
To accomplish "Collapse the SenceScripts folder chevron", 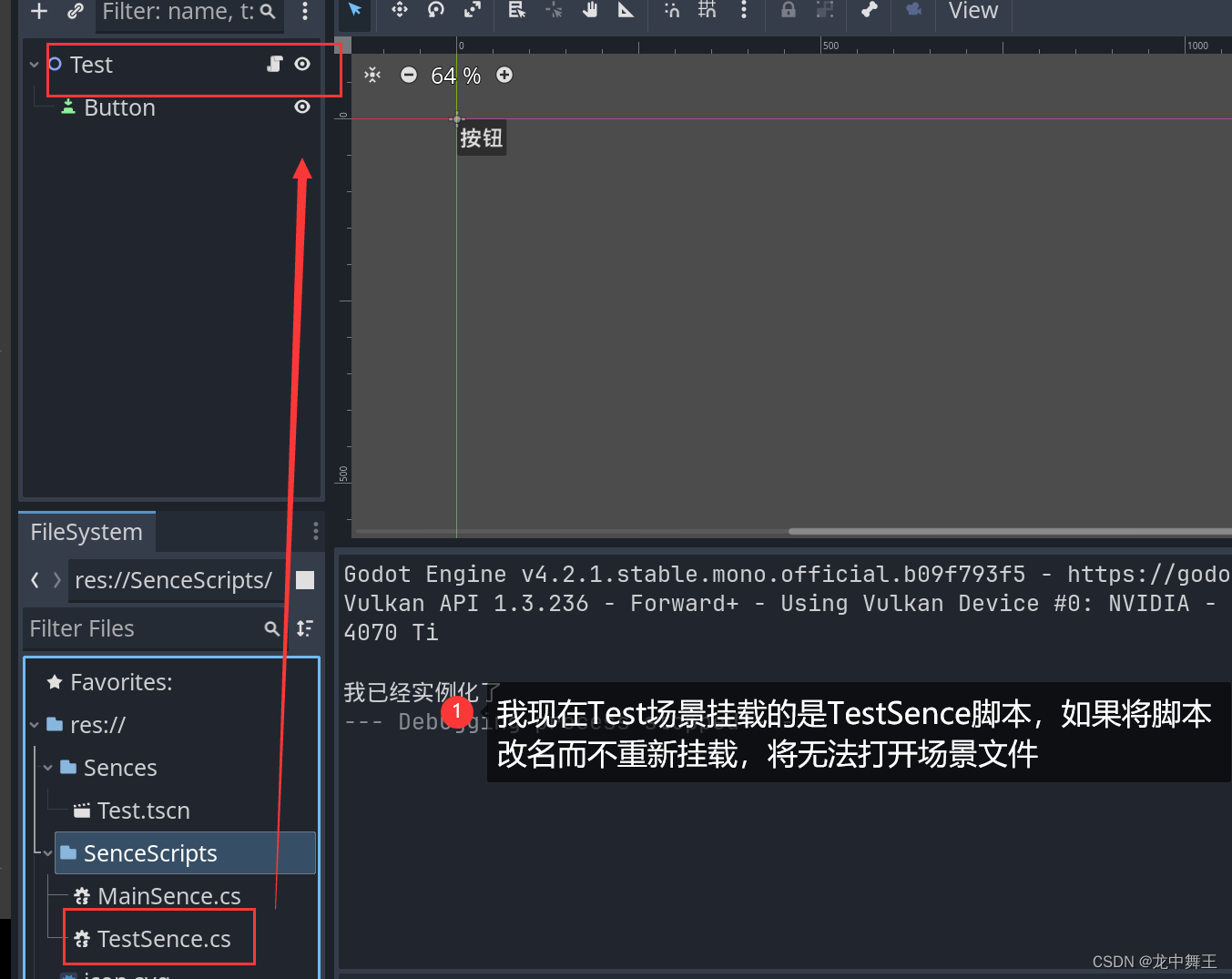I will (x=48, y=853).
